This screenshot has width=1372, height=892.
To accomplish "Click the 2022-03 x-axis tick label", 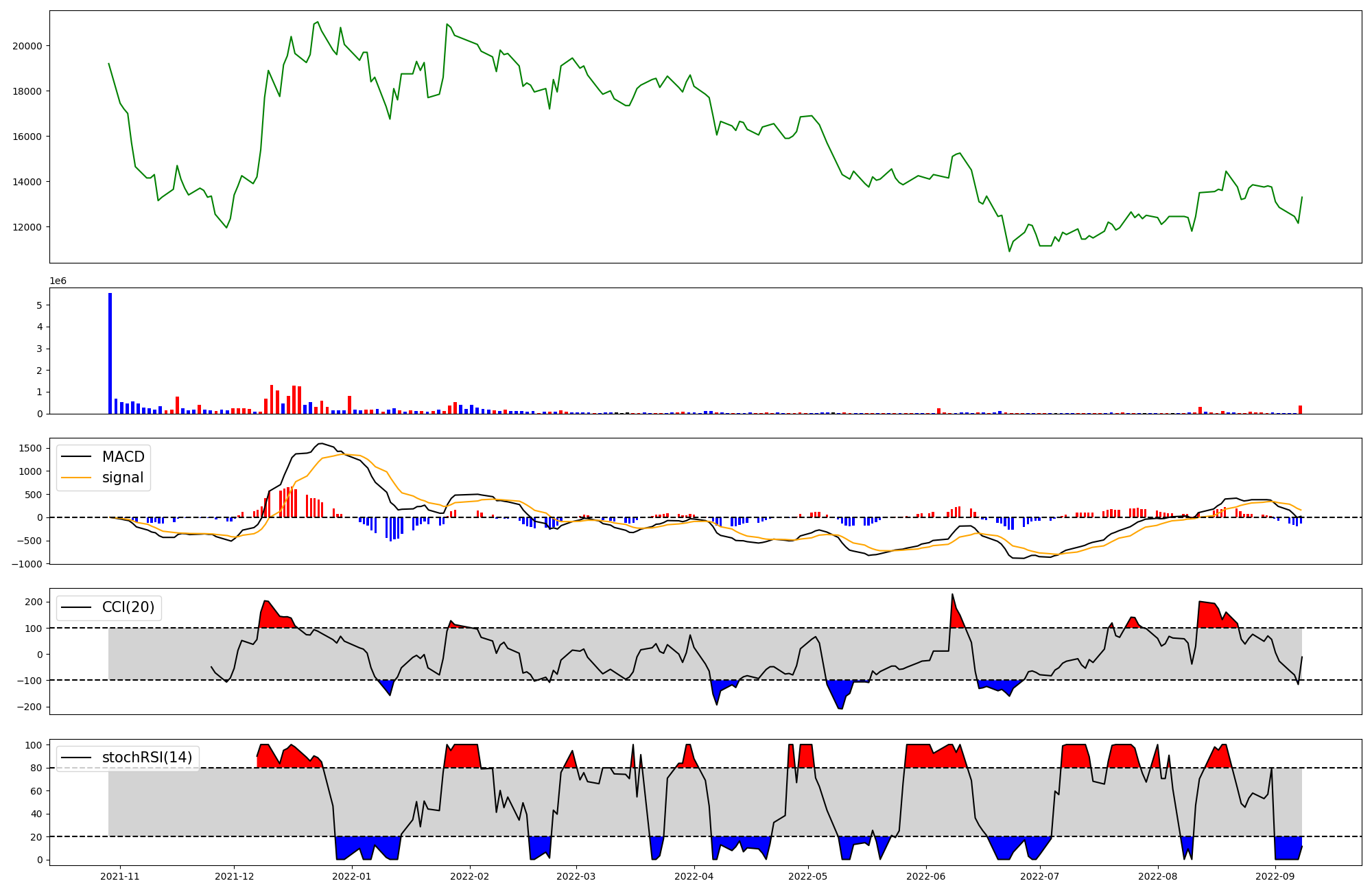I will point(576,876).
